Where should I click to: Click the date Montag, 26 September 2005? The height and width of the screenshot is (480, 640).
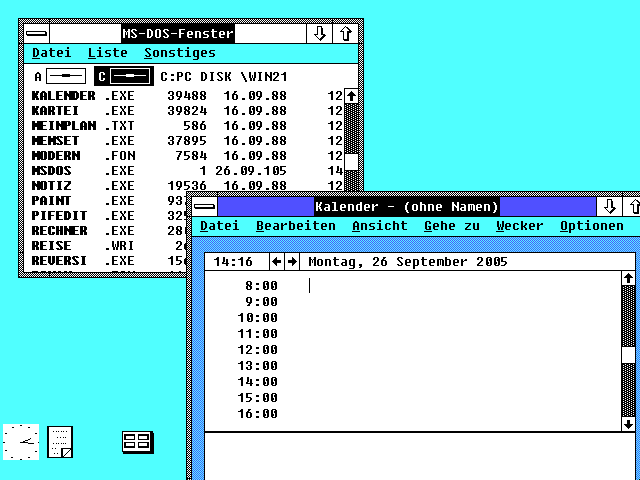coord(408,262)
